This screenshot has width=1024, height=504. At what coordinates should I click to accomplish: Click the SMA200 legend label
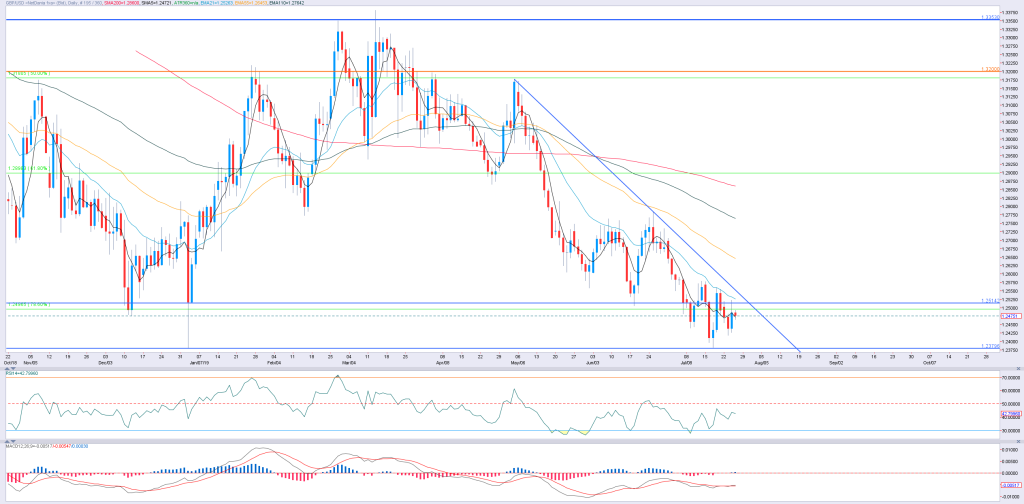point(121,3)
